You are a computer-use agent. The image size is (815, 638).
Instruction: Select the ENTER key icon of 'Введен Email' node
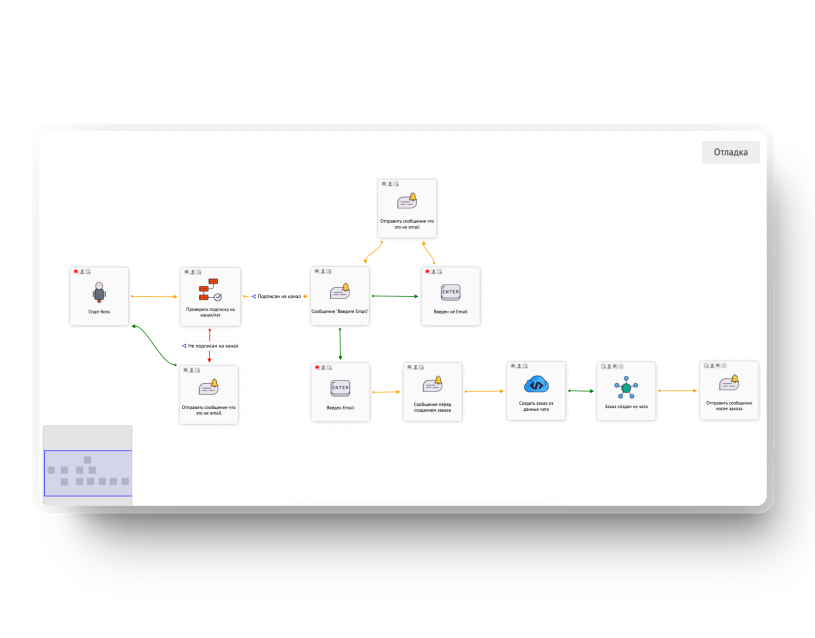click(x=340, y=388)
